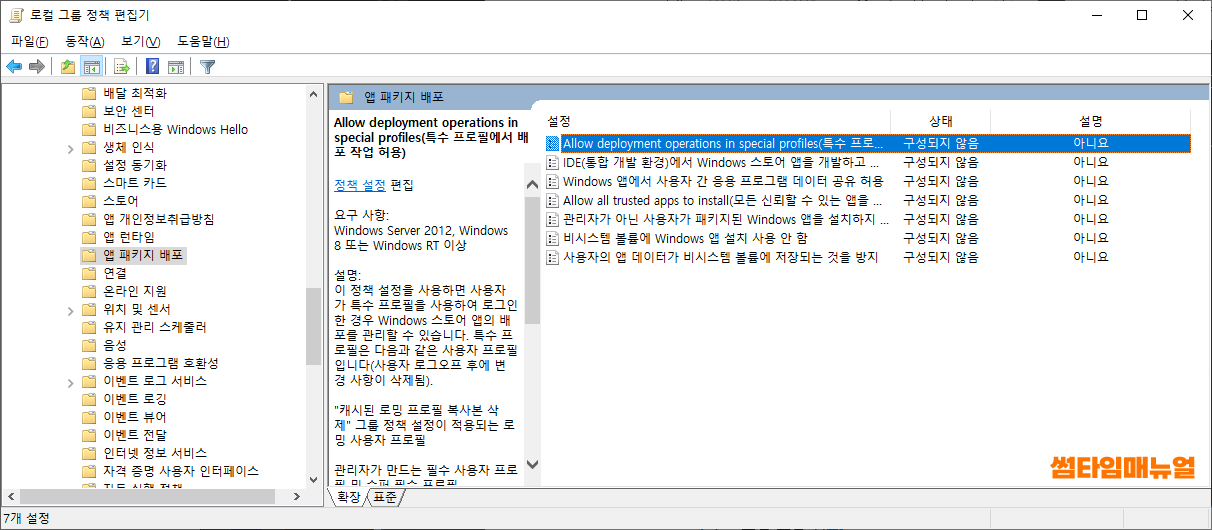Screen dimensions: 1212x530
Task: Open help via the blue question mark icon
Action: click(x=153, y=67)
